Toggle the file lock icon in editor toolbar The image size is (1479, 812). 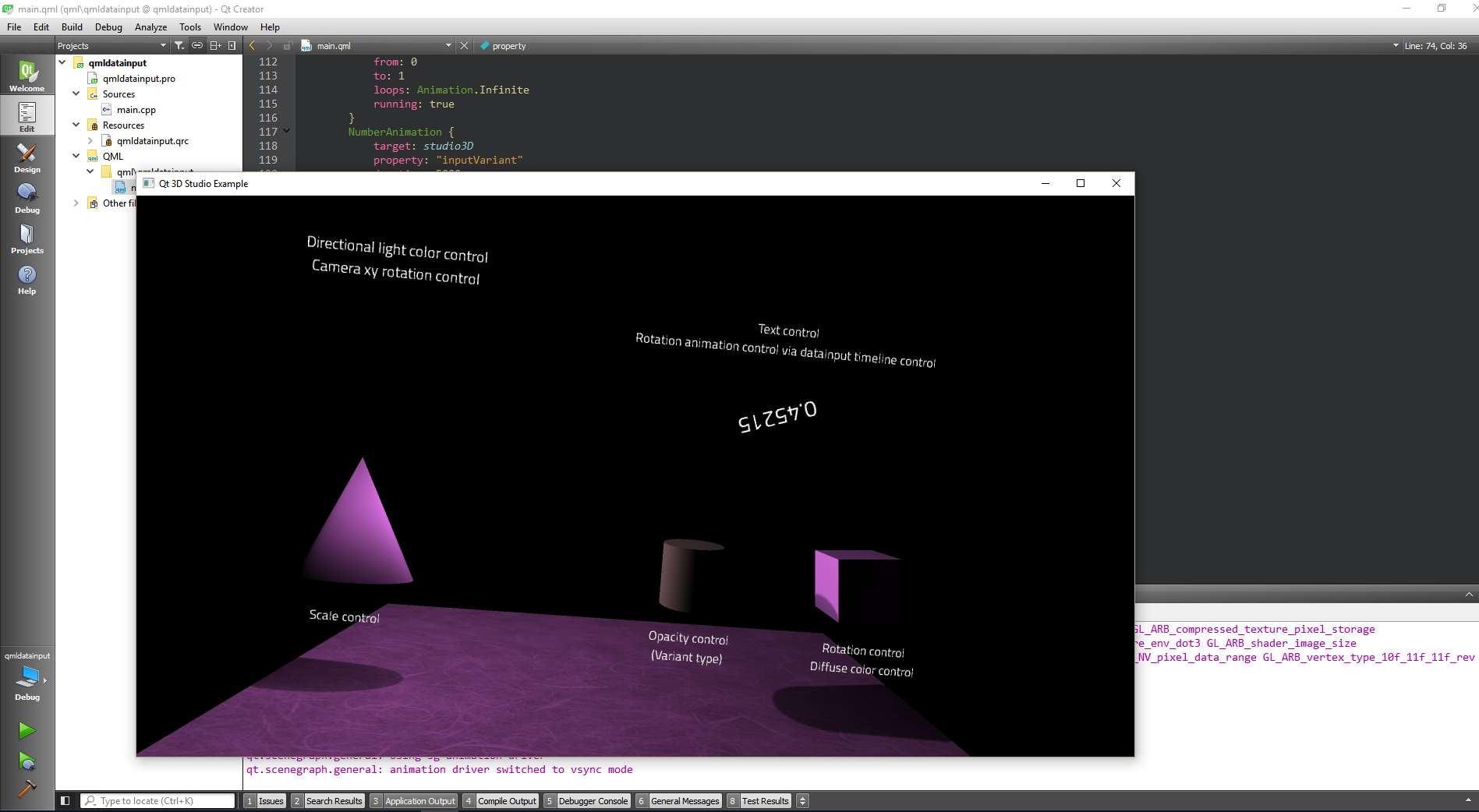tap(288, 46)
